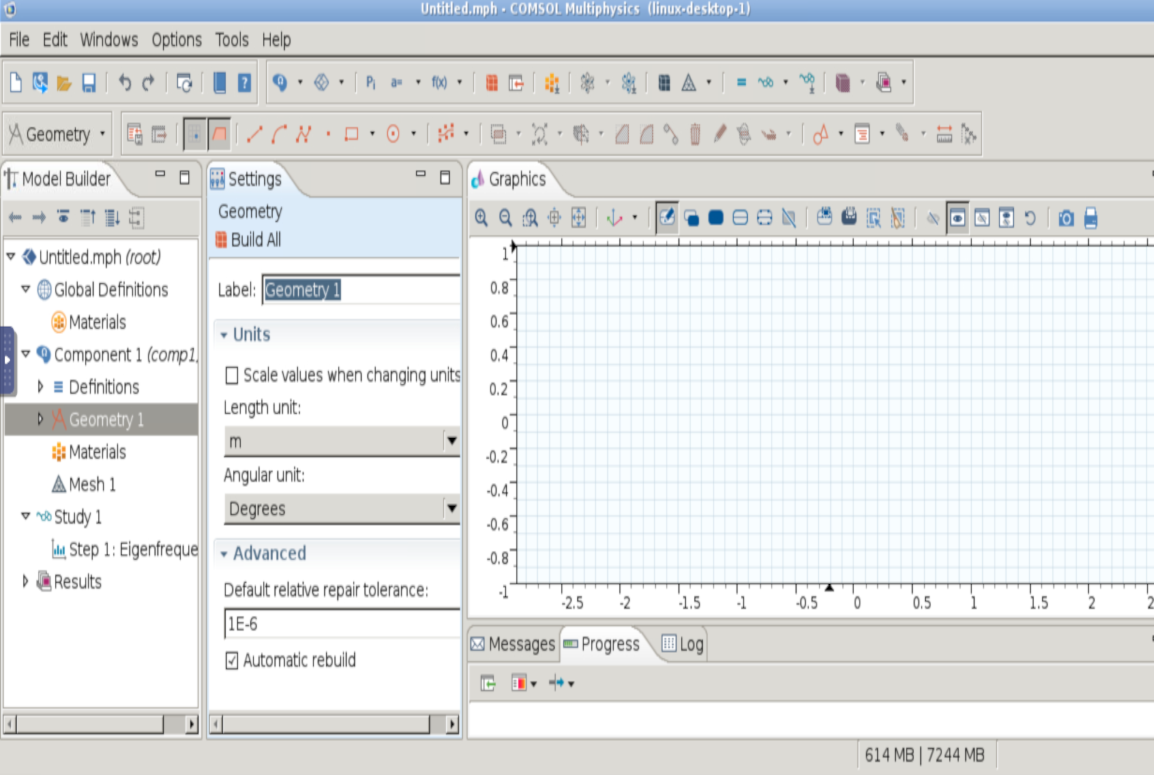
Task: Zoom out on the Graphics view
Action: pyautogui.click(x=506, y=218)
